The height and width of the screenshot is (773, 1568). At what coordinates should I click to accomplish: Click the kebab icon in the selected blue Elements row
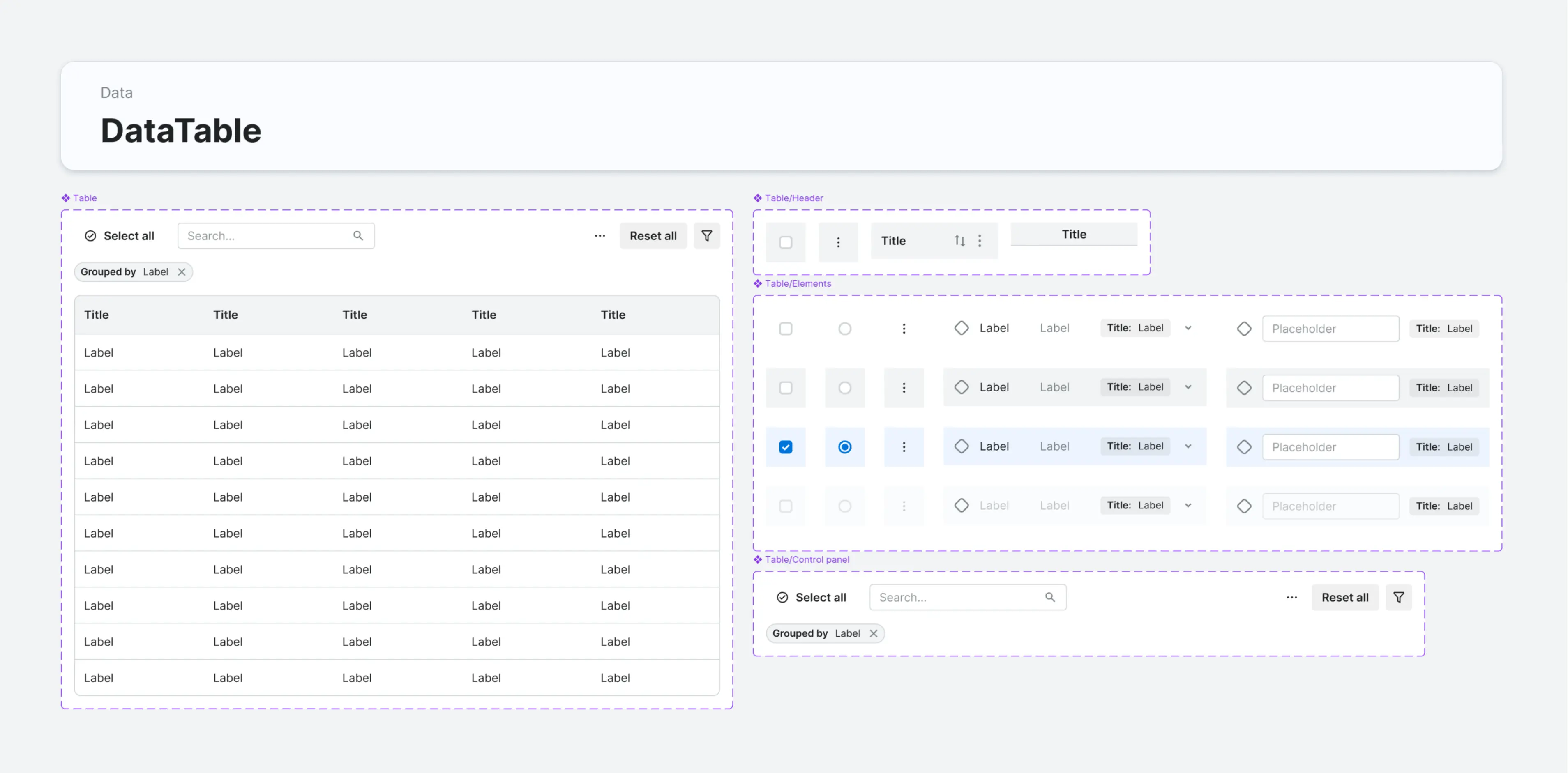click(904, 447)
